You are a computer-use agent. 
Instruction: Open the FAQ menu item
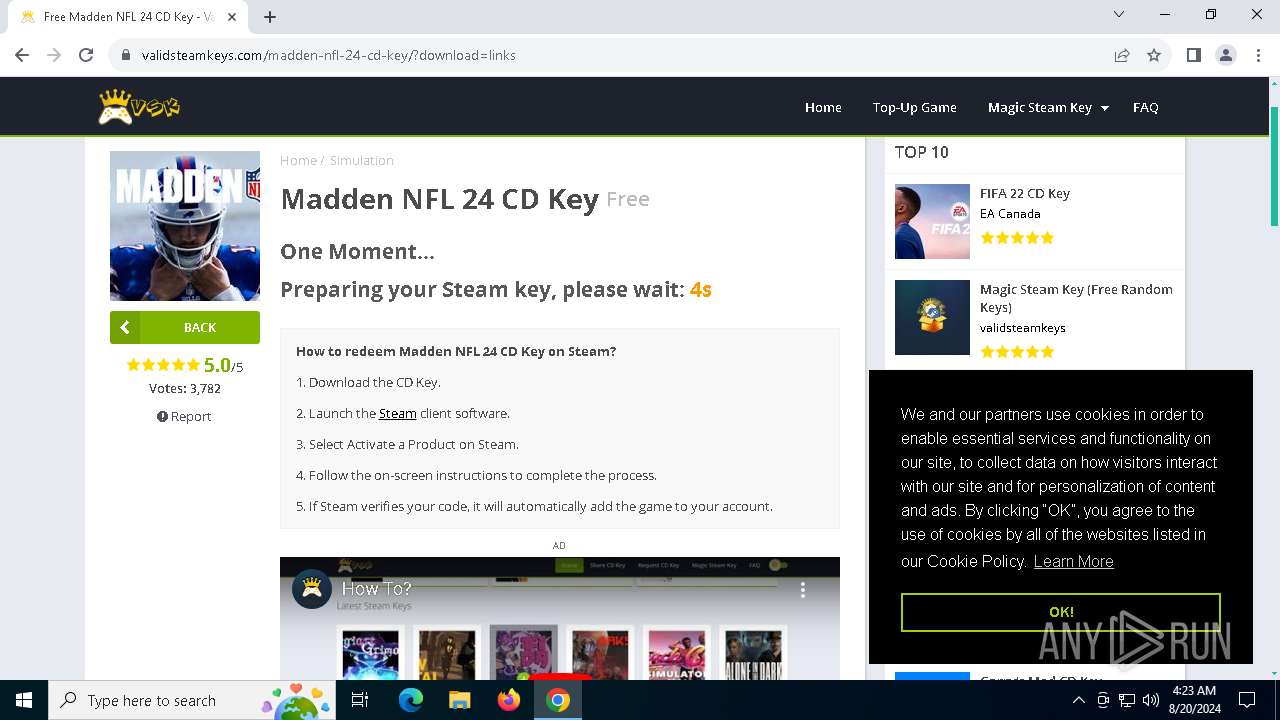tap(1145, 107)
